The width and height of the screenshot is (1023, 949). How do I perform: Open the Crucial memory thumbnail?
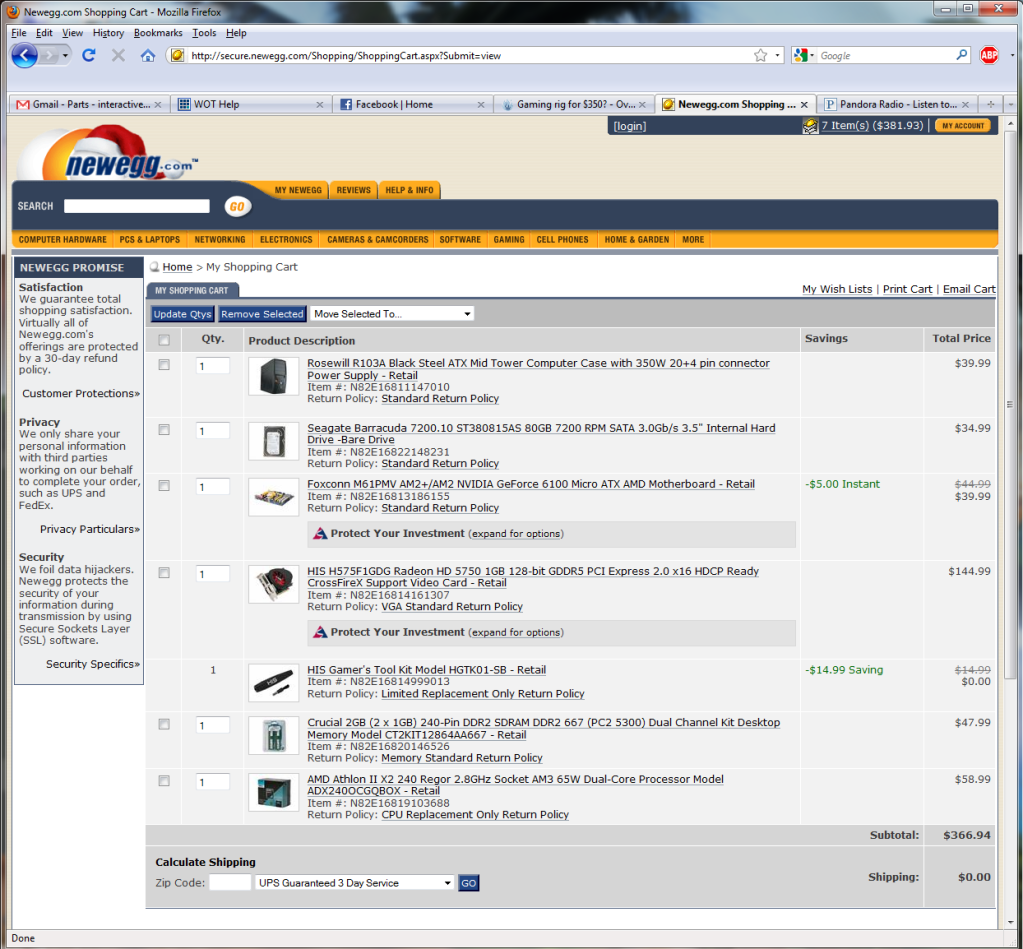click(273, 736)
